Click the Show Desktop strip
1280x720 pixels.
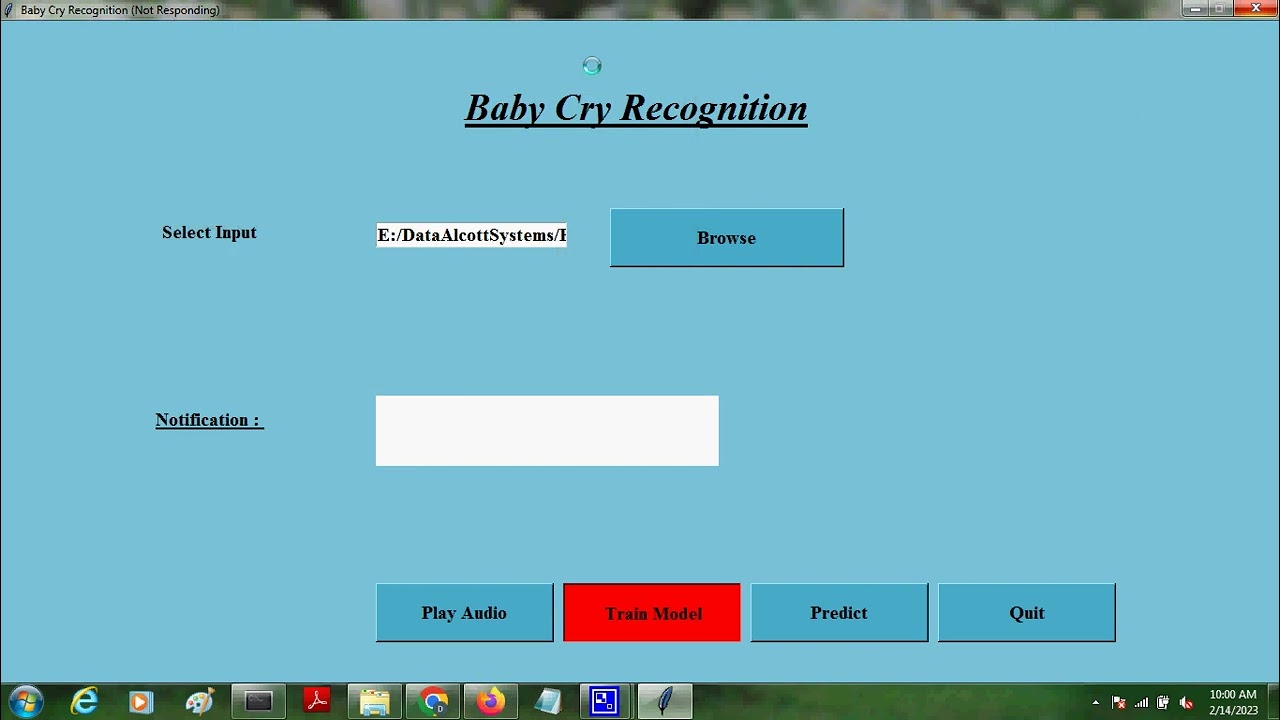coord(1273,702)
